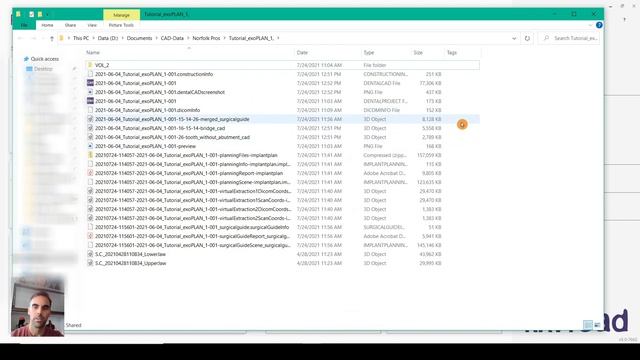
Task: Select the 16-15-14-bridge_cad 3D Object icon
Action: [x=90, y=128]
